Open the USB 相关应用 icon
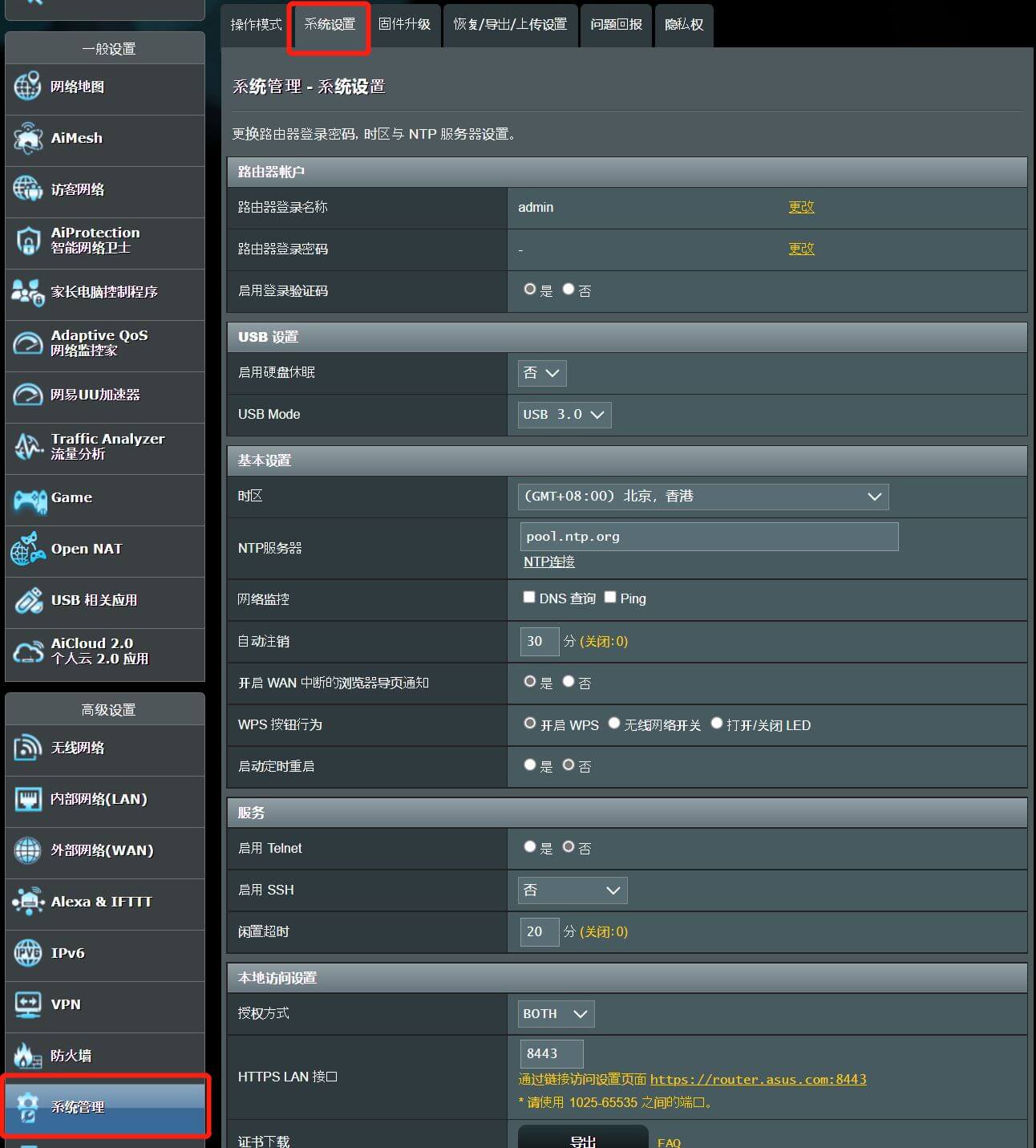The width and height of the screenshot is (1036, 1148). (28, 600)
